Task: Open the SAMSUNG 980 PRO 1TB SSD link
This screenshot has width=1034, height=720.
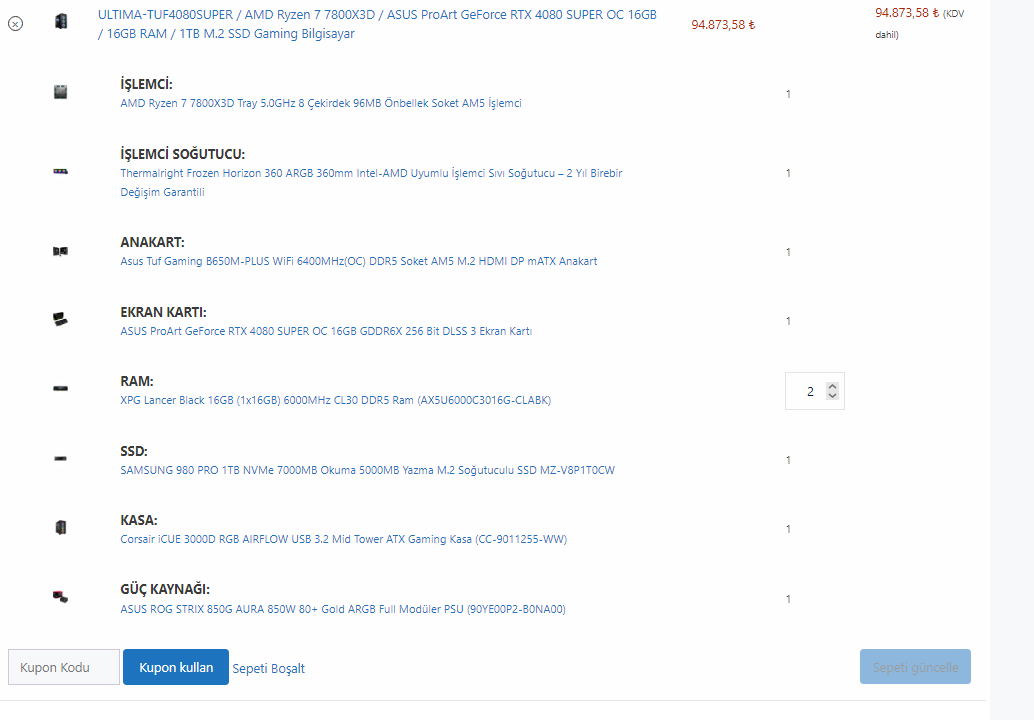Action: [367, 470]
